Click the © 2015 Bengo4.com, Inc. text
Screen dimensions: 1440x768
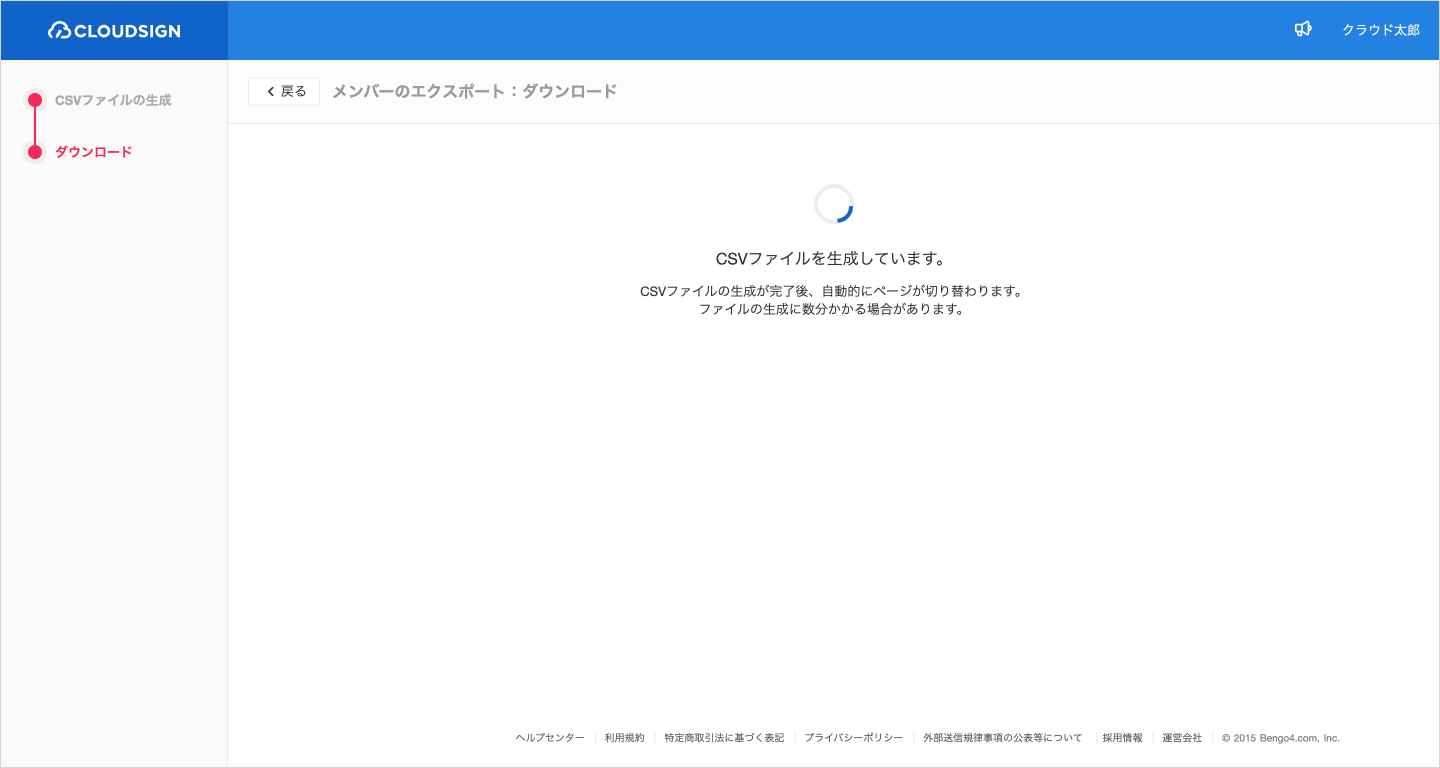(1281, 738)
